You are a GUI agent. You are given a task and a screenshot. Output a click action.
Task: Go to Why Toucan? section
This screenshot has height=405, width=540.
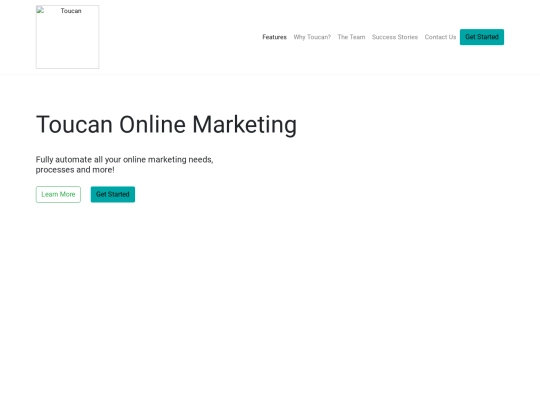click(x=312, y=37)
